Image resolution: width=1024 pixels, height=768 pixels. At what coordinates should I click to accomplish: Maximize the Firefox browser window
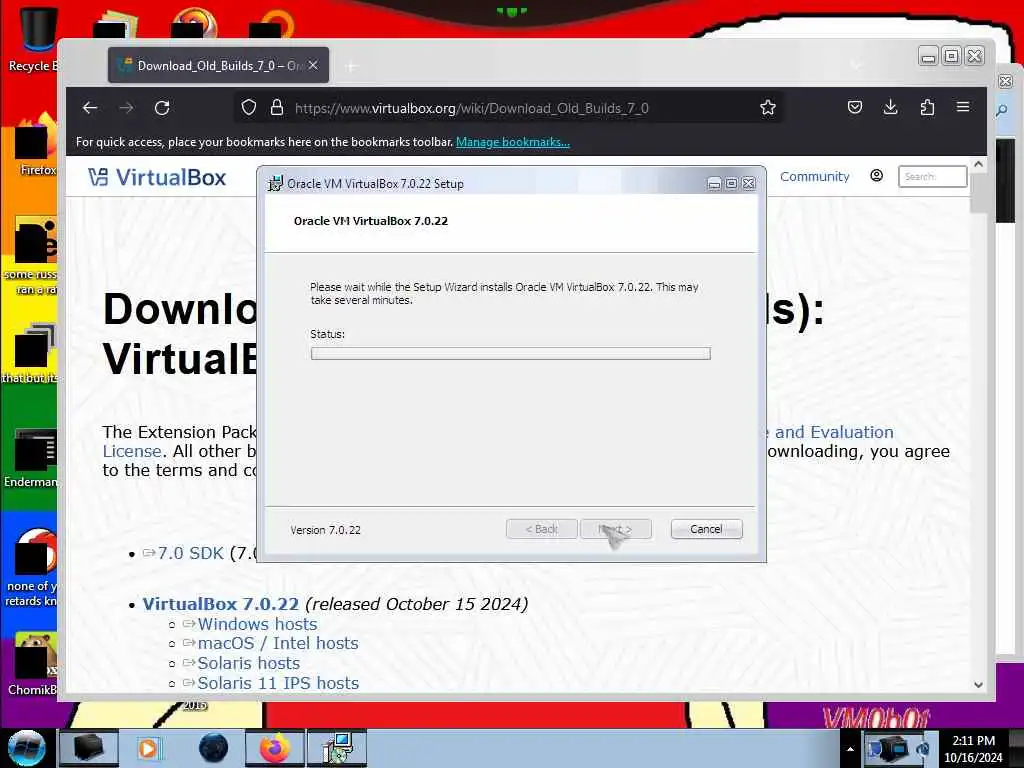click(952, 57)
